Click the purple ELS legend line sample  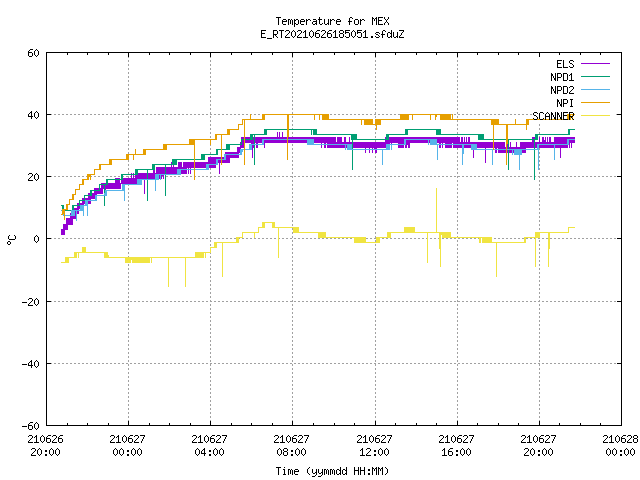[595, 64]
